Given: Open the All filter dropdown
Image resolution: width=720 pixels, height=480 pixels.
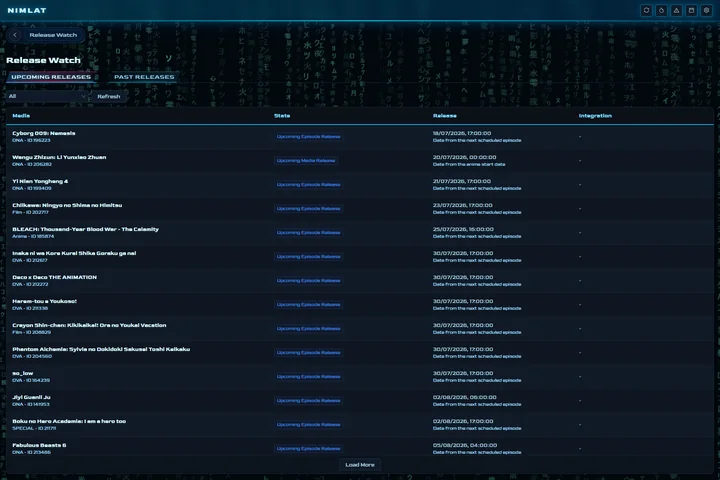Looking at the screenshot, I should [47, 96].
